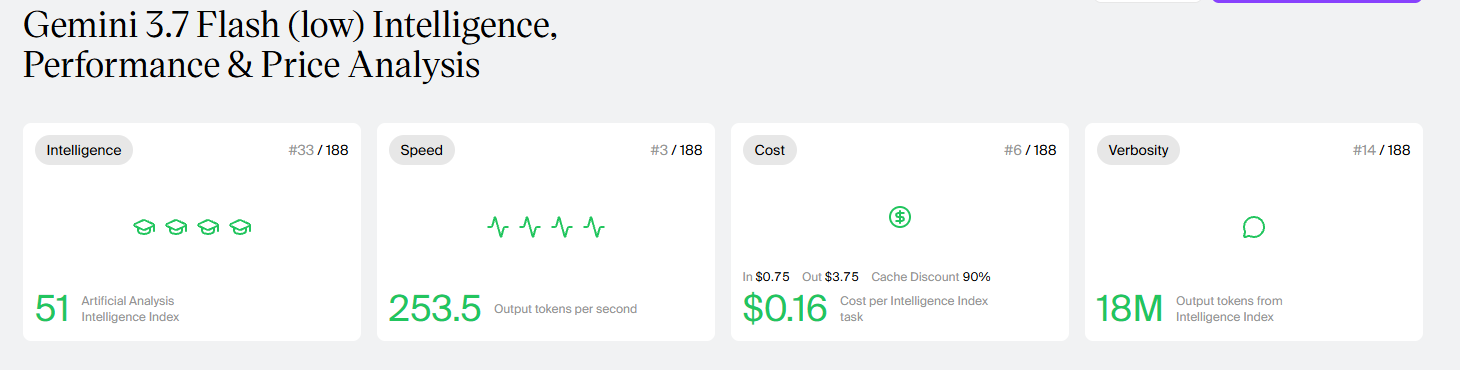Click the speech bubble icon in Verbosity card
1460x370 pixels.
[x=1254, y=228]
